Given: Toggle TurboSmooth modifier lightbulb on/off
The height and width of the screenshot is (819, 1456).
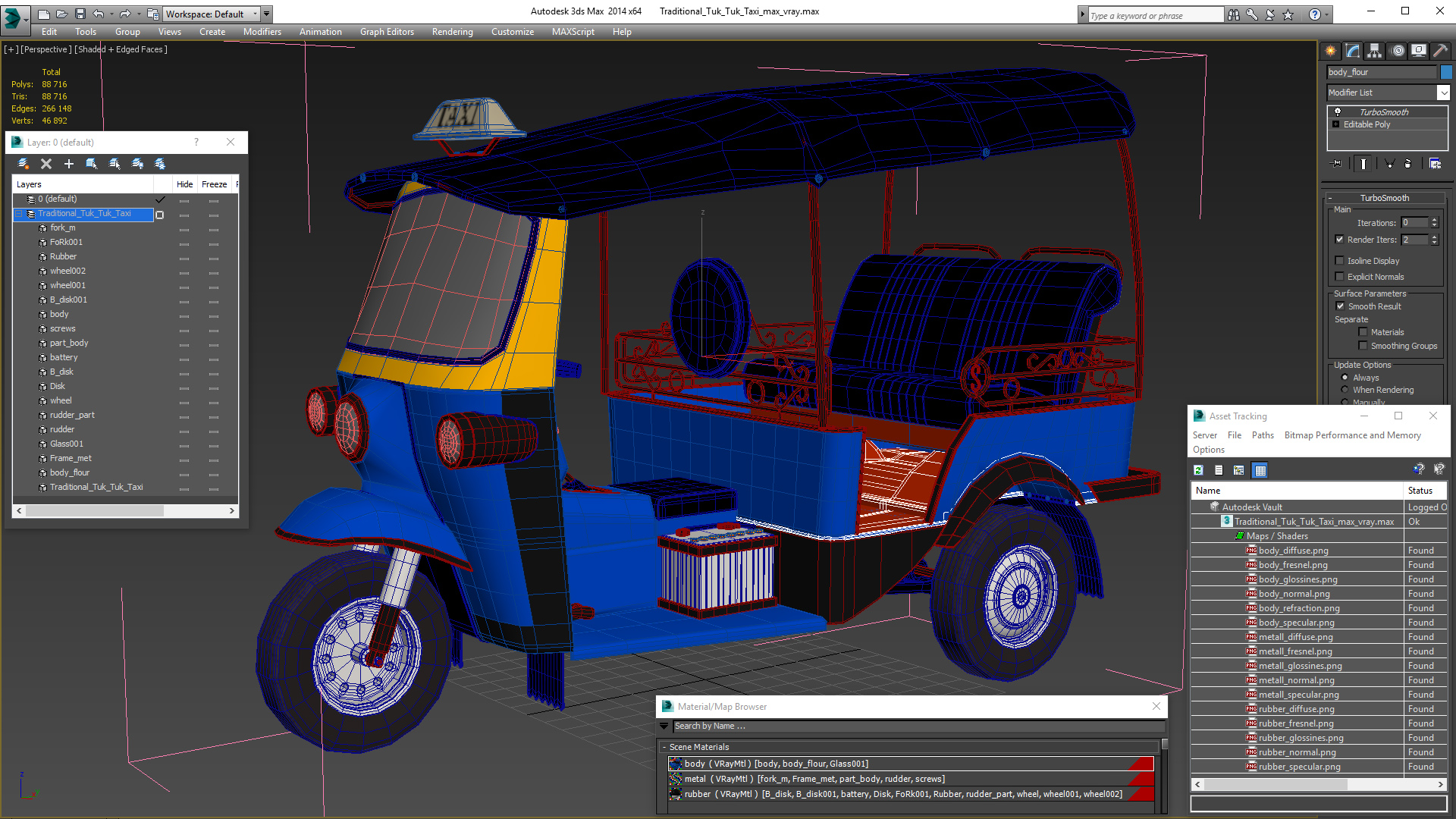Looking at the screenshot, I should pyautogui.click(x=1338, y=112).
